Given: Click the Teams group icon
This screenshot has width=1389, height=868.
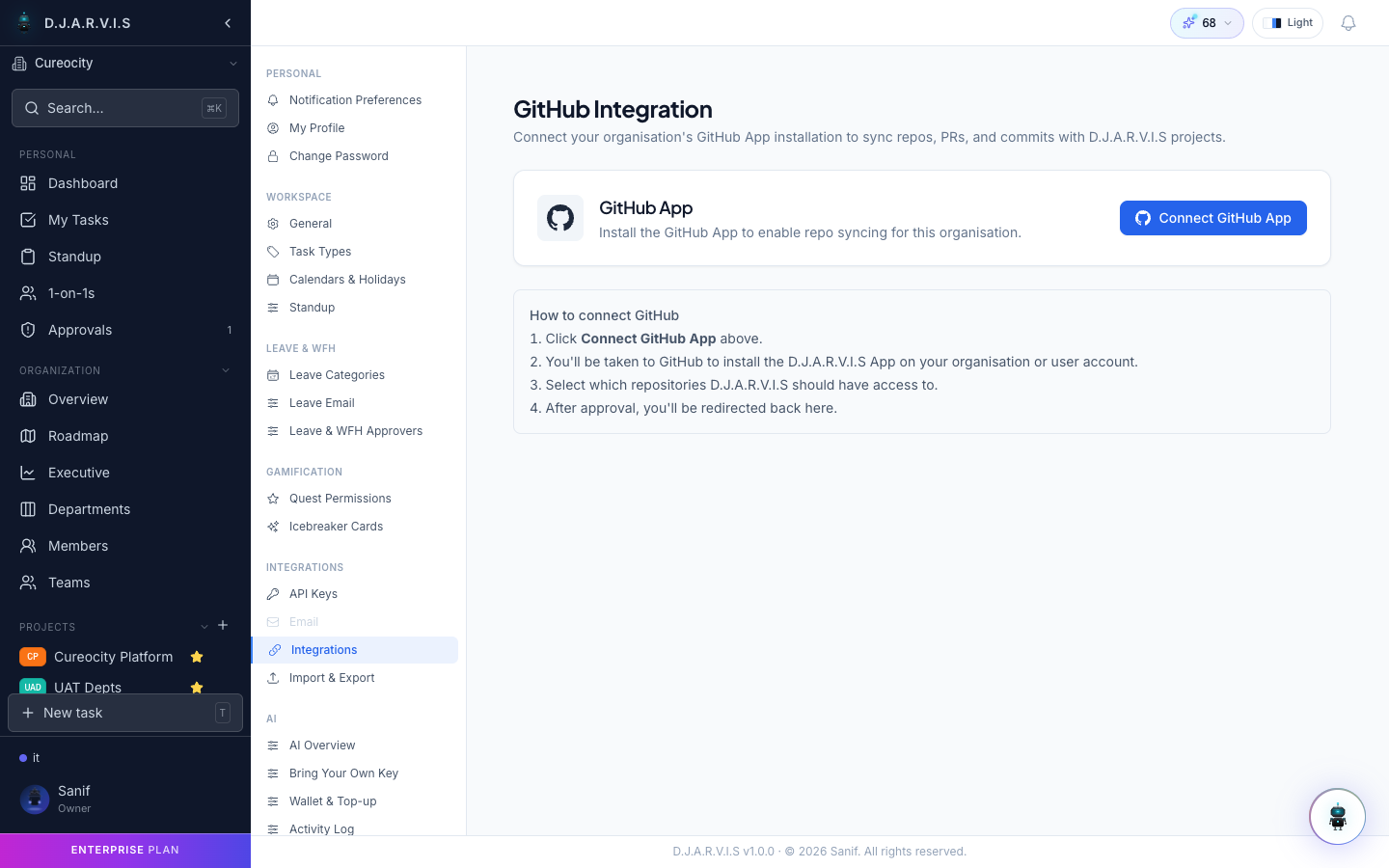Looking at the screenshot, I should 28,583.
